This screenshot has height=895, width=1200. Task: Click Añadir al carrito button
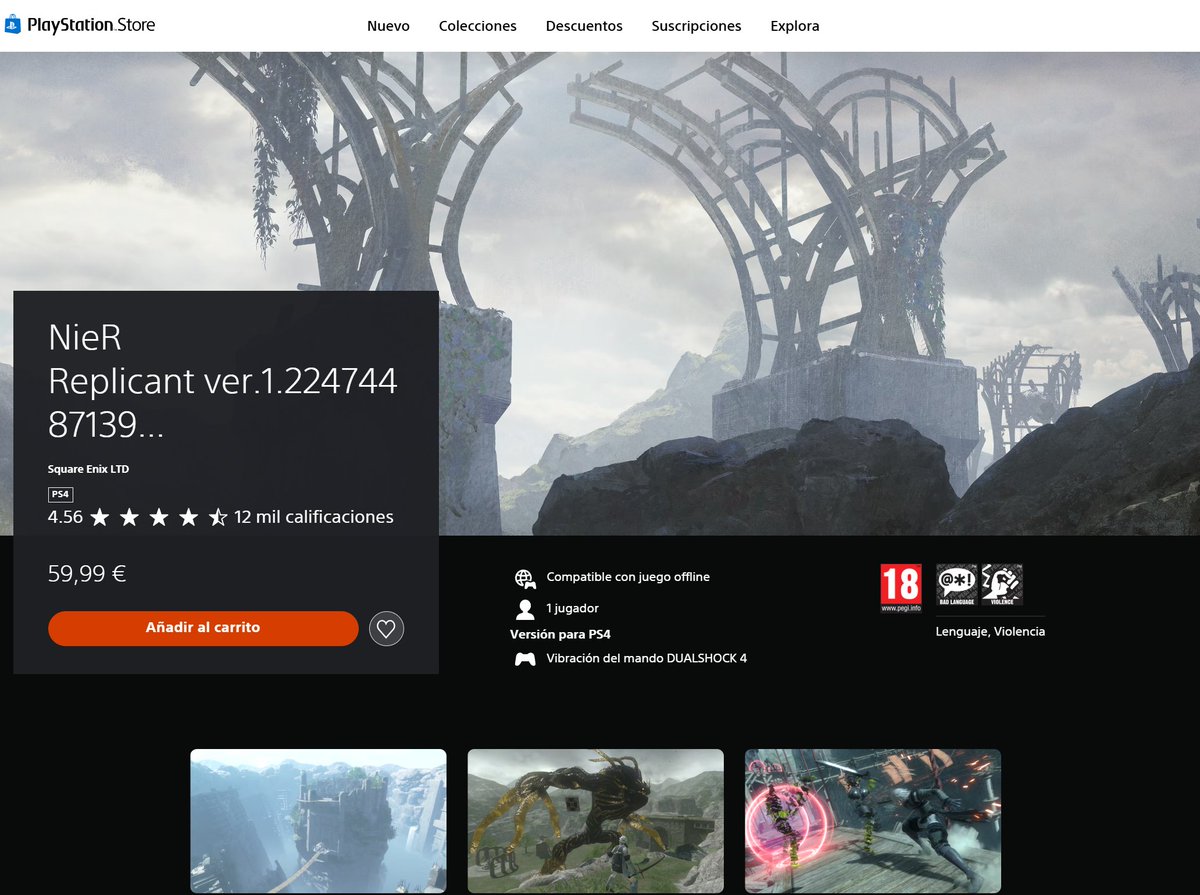pos(203,628)
